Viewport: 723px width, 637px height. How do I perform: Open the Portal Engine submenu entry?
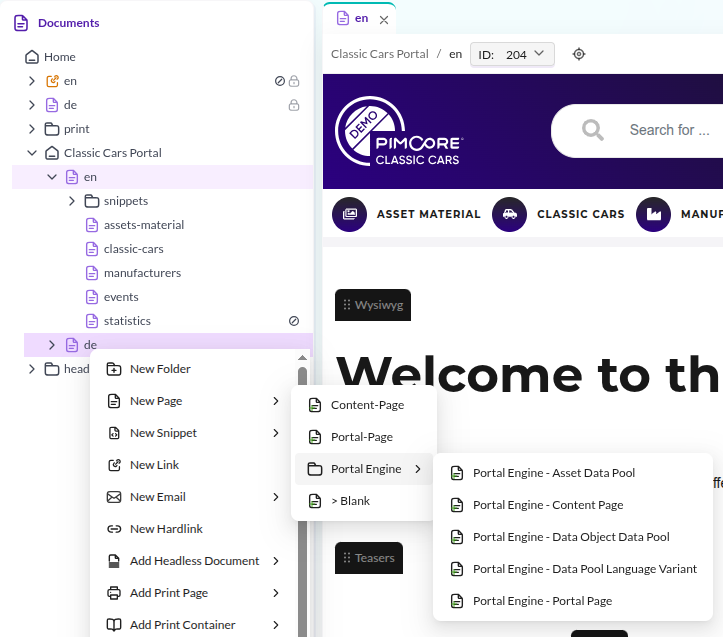coord(363,469)
